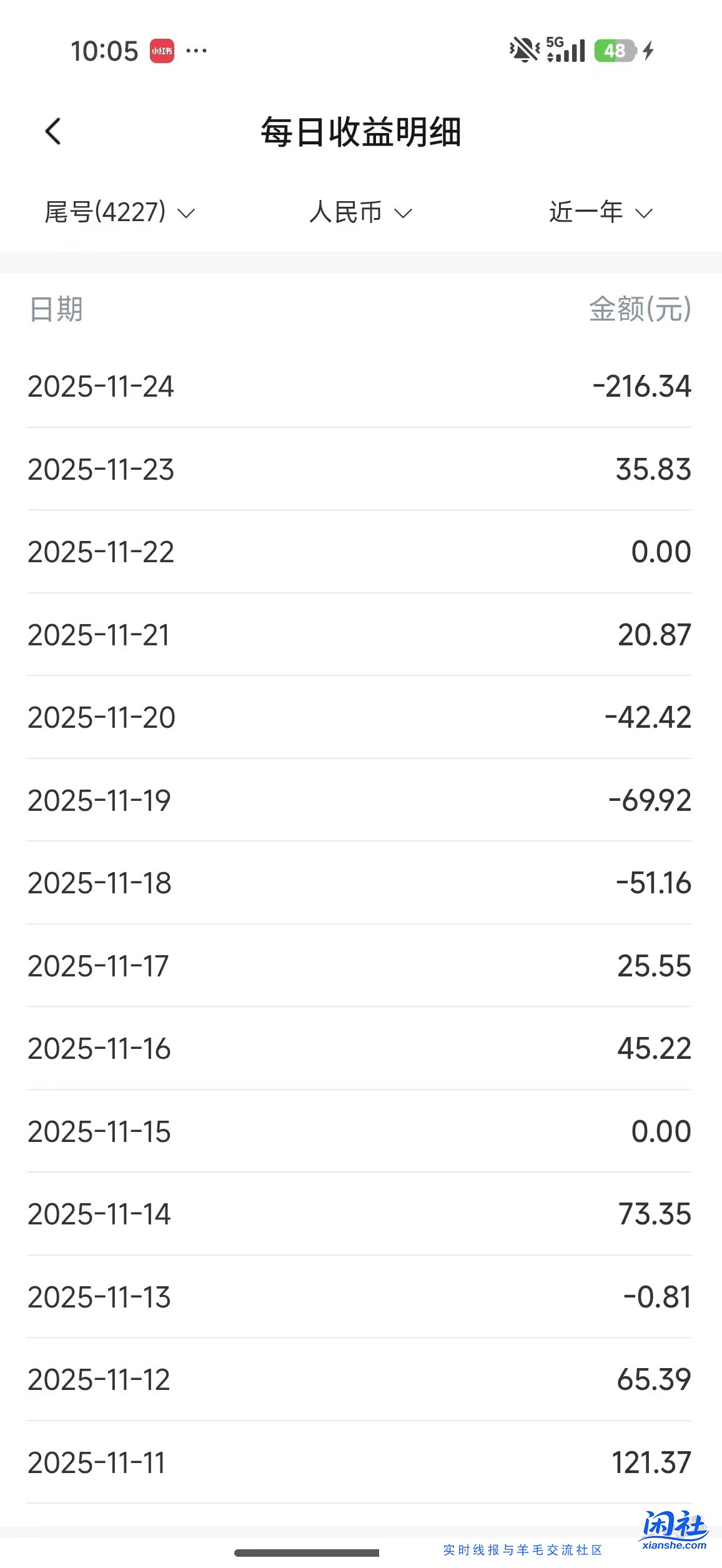Tap the xianshe.com watermark logo
Viewport: 722px width, 1568px height.
pos(674,1531)
